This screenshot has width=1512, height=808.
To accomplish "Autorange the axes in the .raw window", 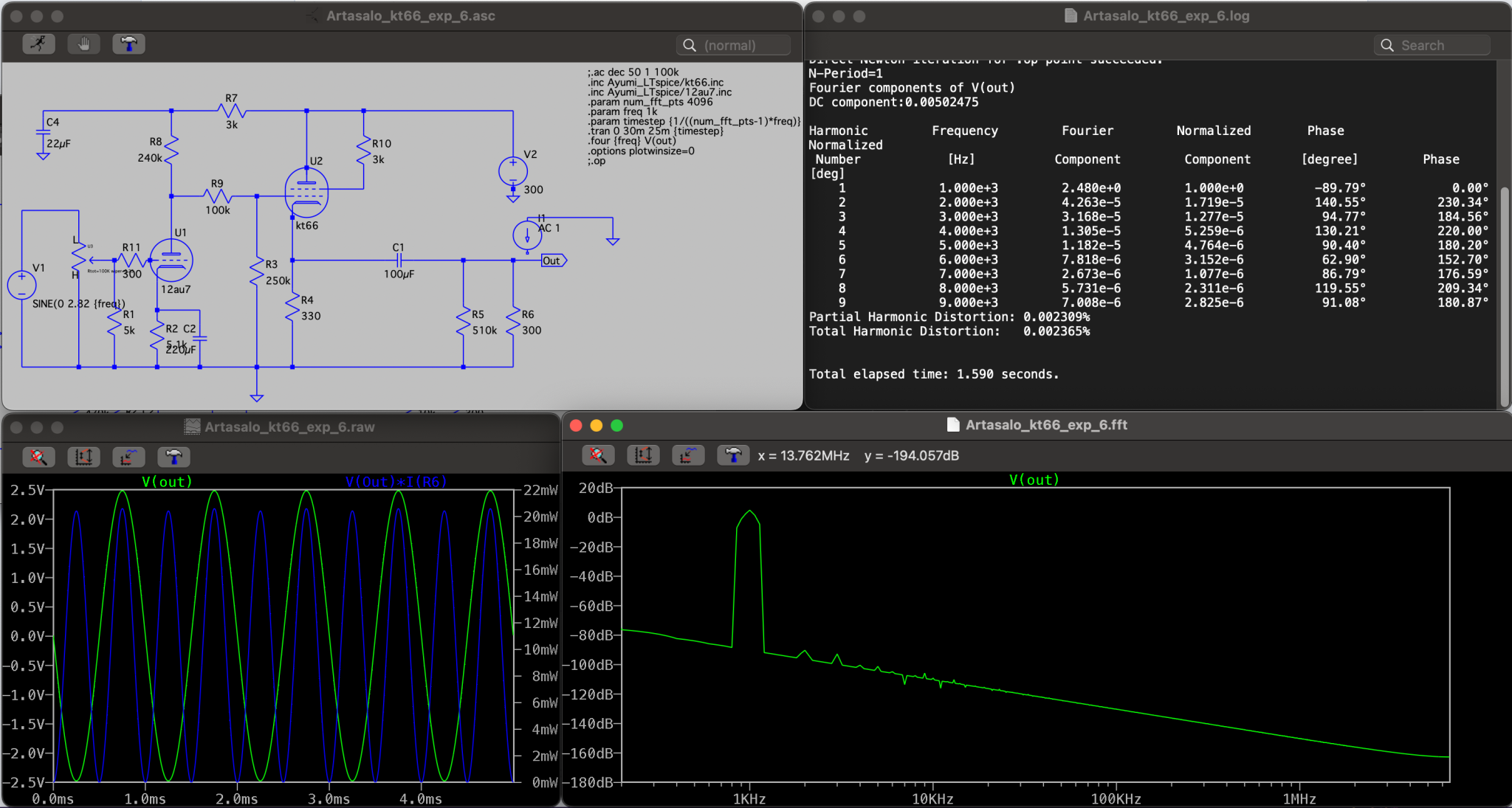I will pyautogui.click(x=83, y=457).
